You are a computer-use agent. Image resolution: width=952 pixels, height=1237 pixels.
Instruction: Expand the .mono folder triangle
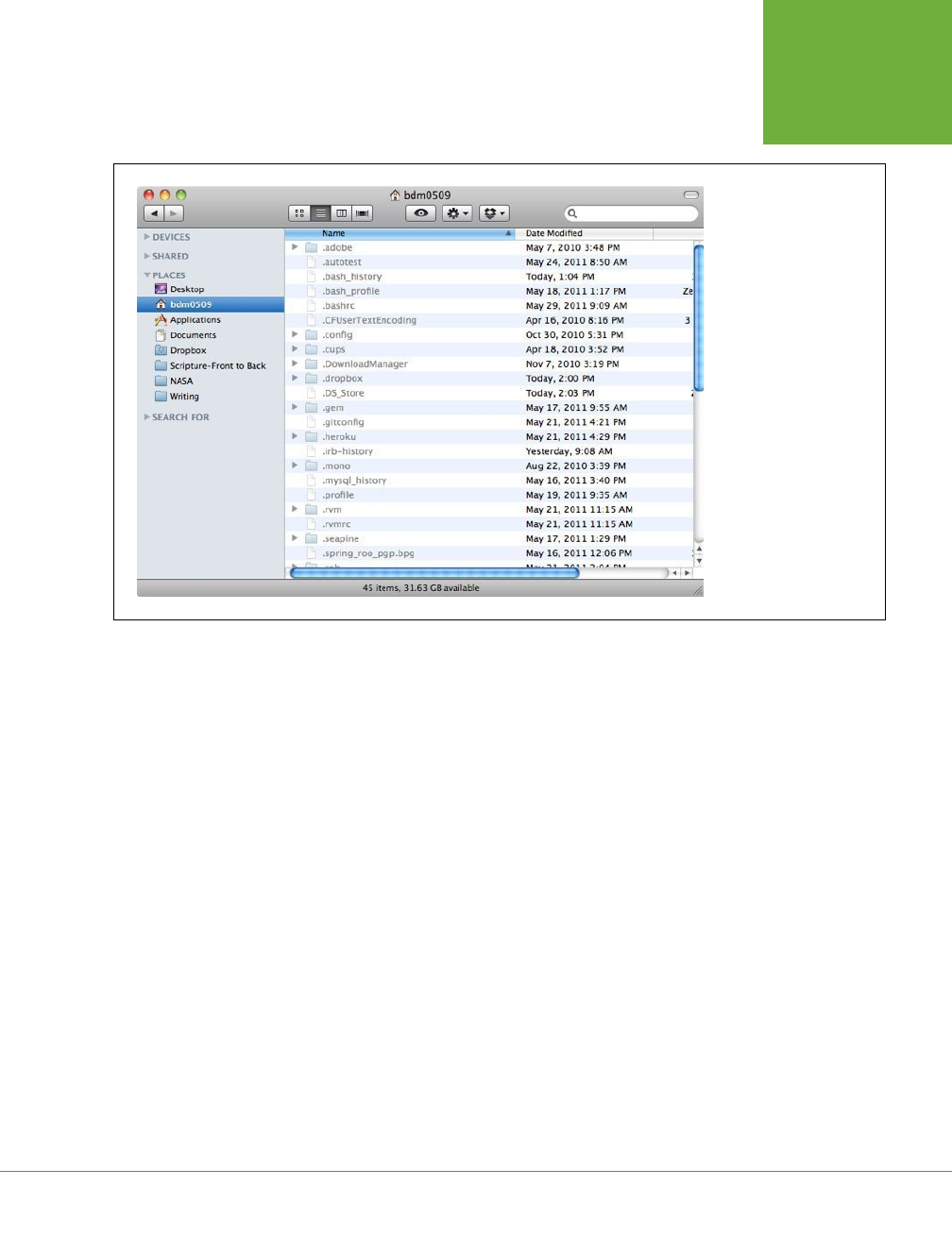tap(295, 466)
